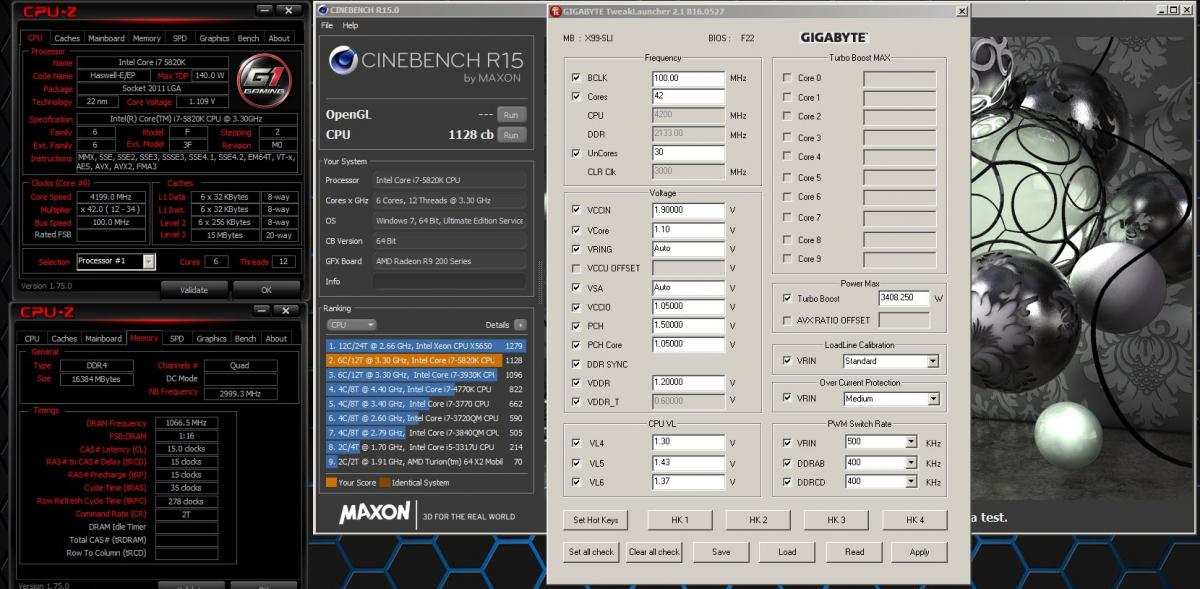
Task: Click the Read button in TweakLauncher
Action: click(854, 552)
